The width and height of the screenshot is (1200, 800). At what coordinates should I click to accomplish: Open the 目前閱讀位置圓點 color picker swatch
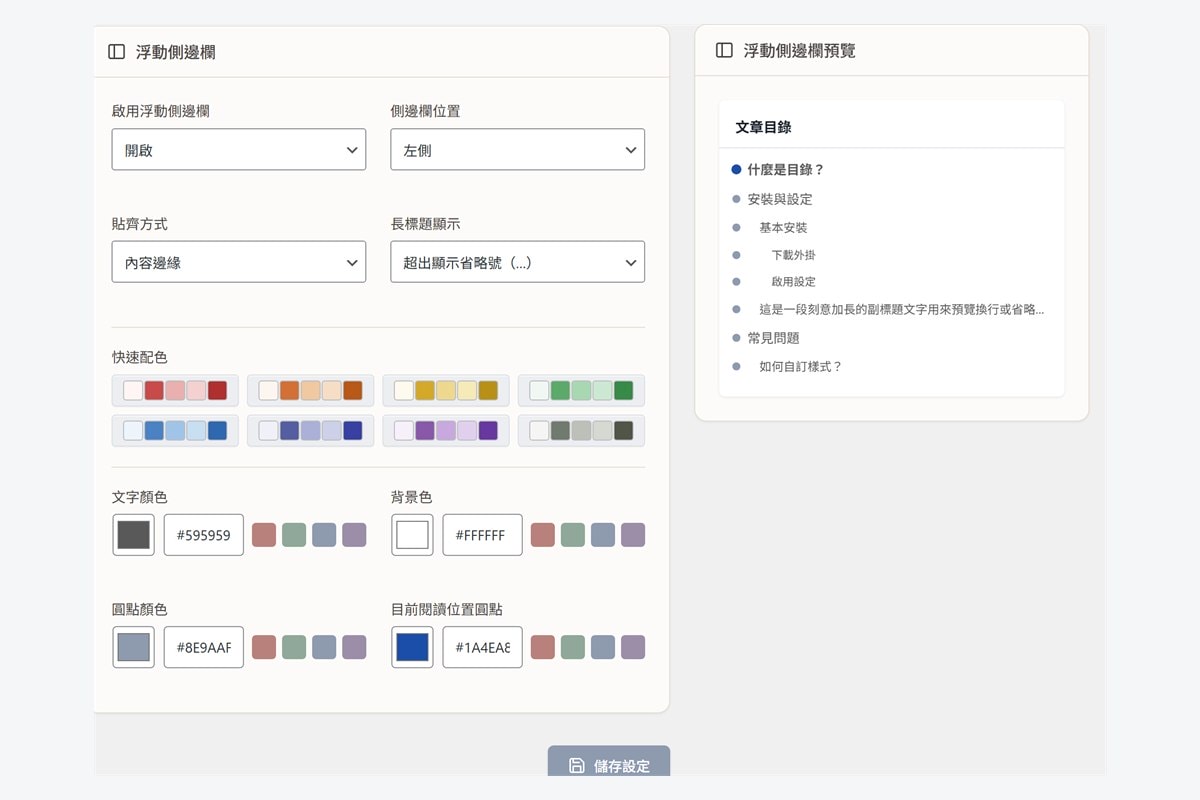coord(412,647)
